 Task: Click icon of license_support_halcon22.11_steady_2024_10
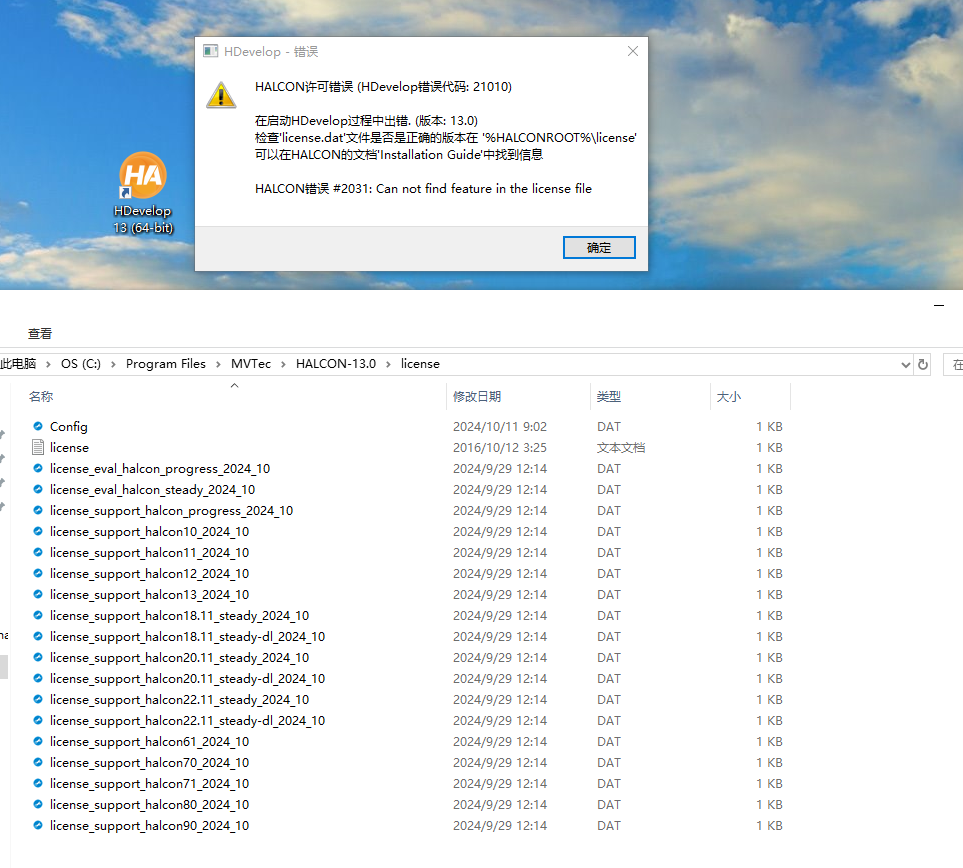pos(38,699)
